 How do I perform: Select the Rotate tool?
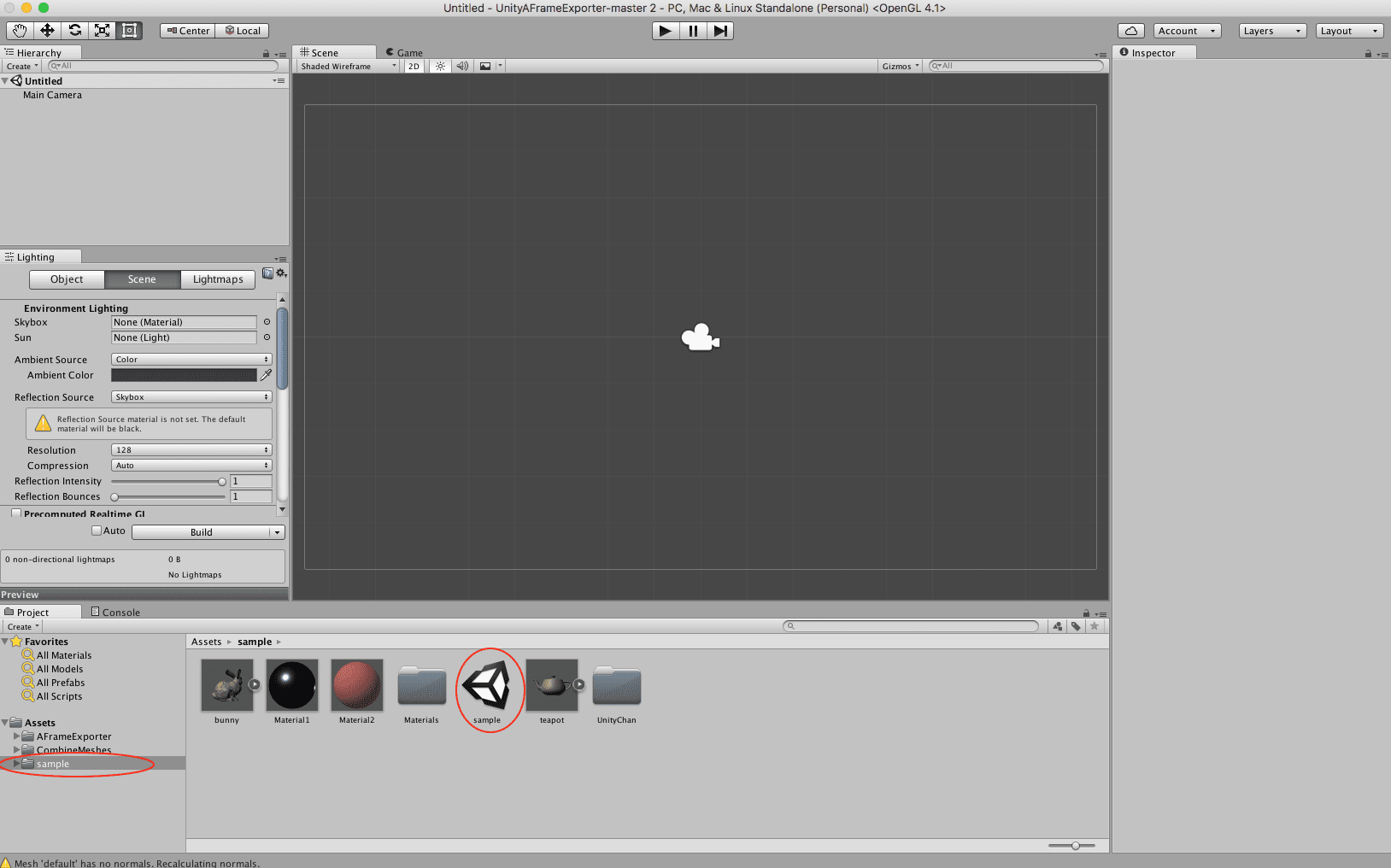74,31
